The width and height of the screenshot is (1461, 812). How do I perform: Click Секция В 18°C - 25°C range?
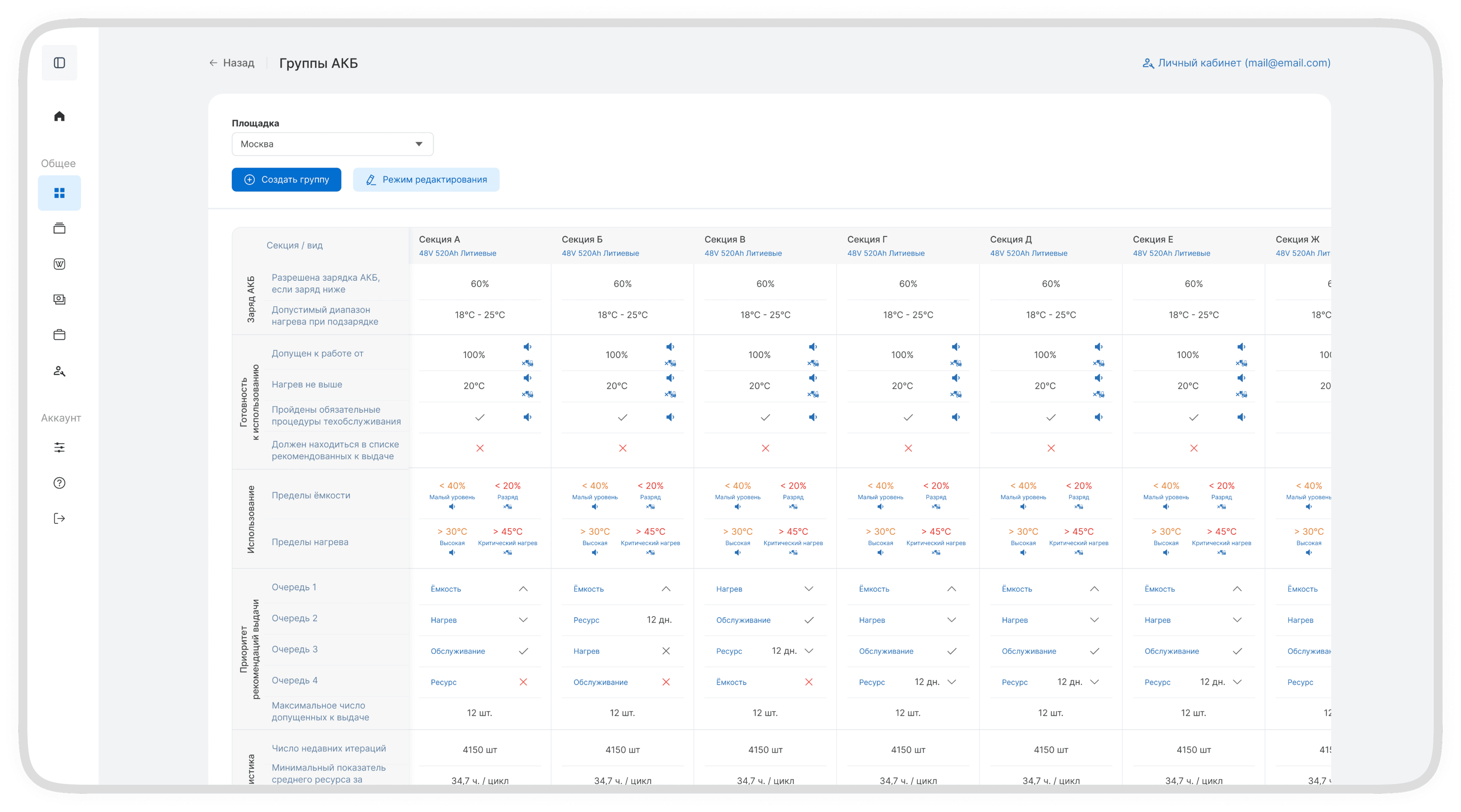point(766,315)
